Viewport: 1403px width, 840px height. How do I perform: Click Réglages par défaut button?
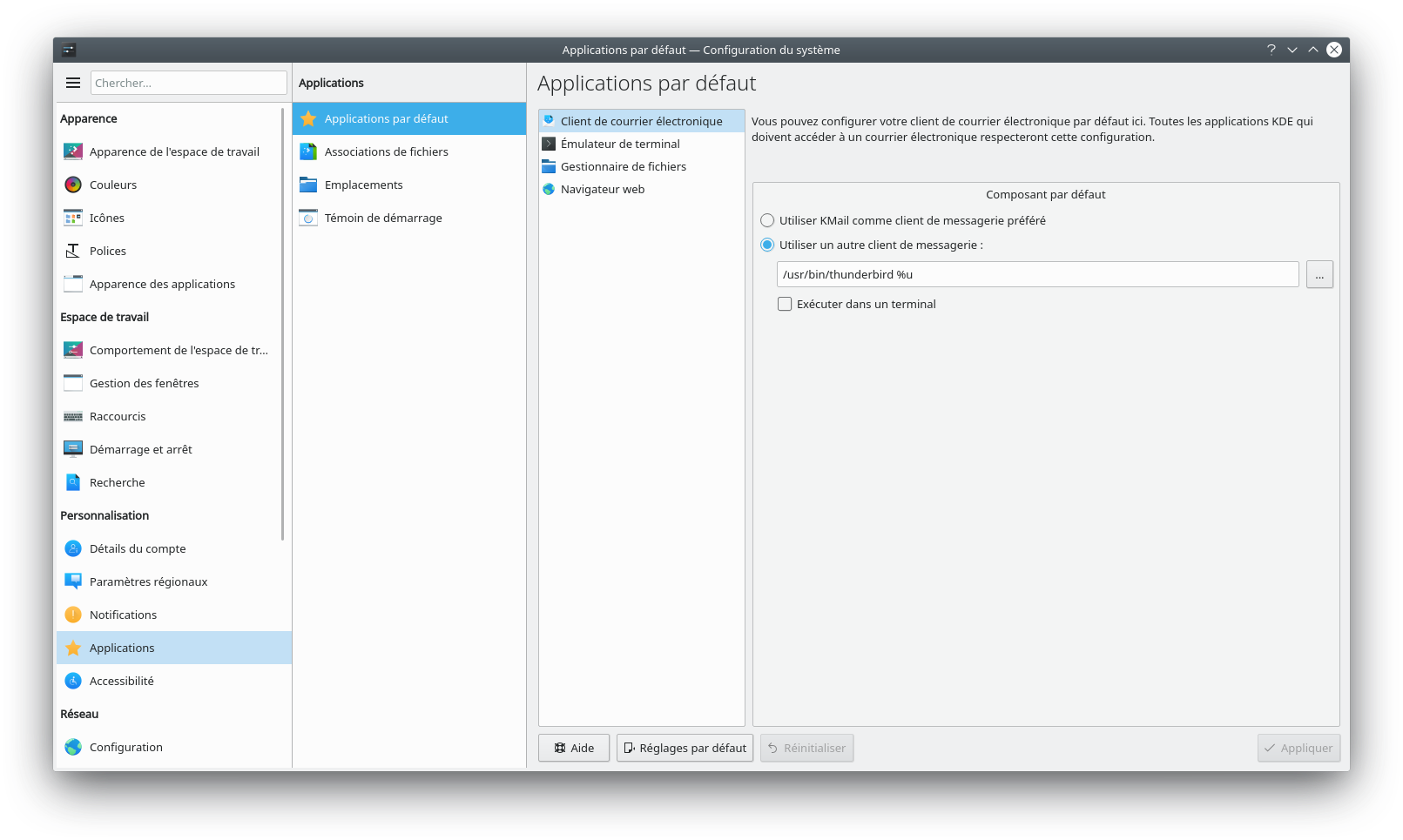(x=685, y=748)
